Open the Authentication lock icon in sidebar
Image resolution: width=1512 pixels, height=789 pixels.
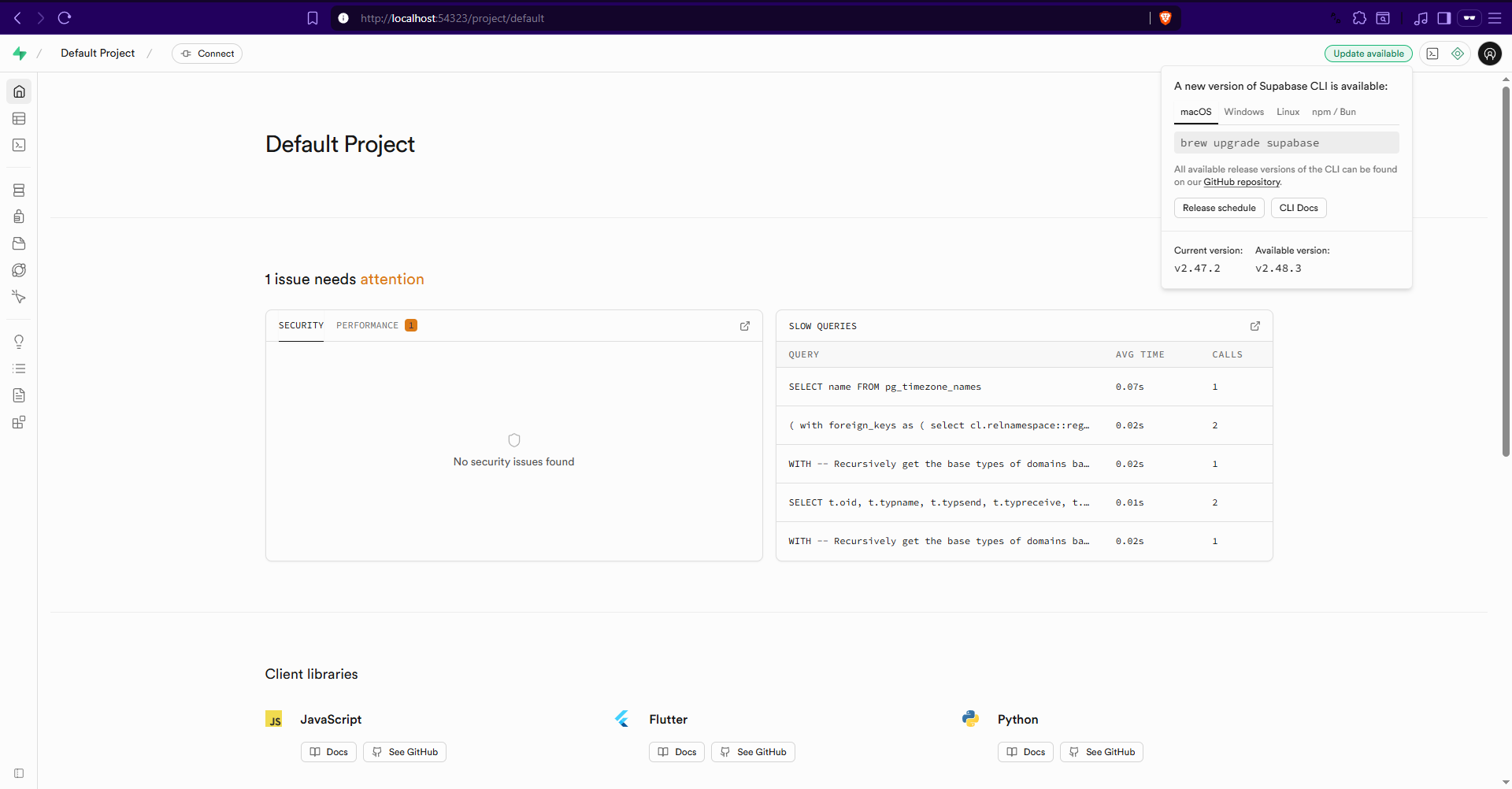(x=19, y=217)
